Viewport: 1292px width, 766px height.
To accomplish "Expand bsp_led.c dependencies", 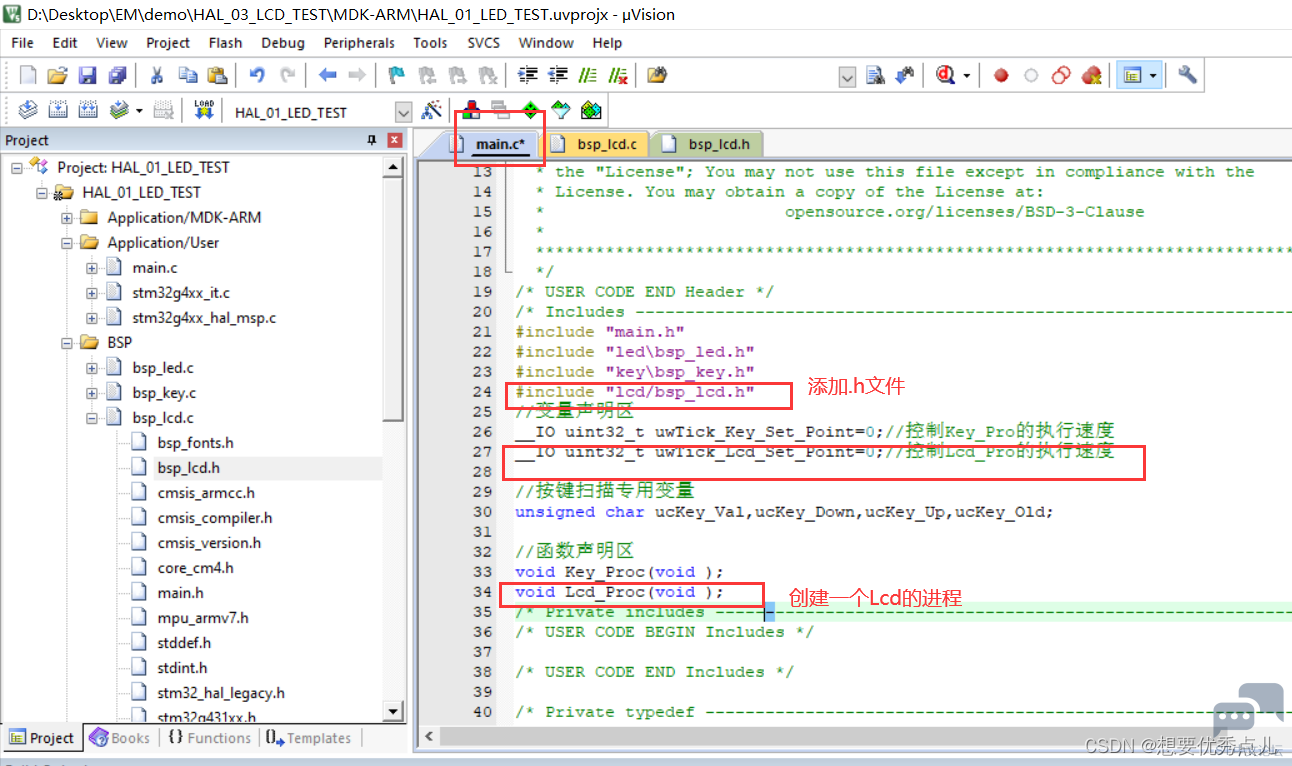I will (91, 367).
